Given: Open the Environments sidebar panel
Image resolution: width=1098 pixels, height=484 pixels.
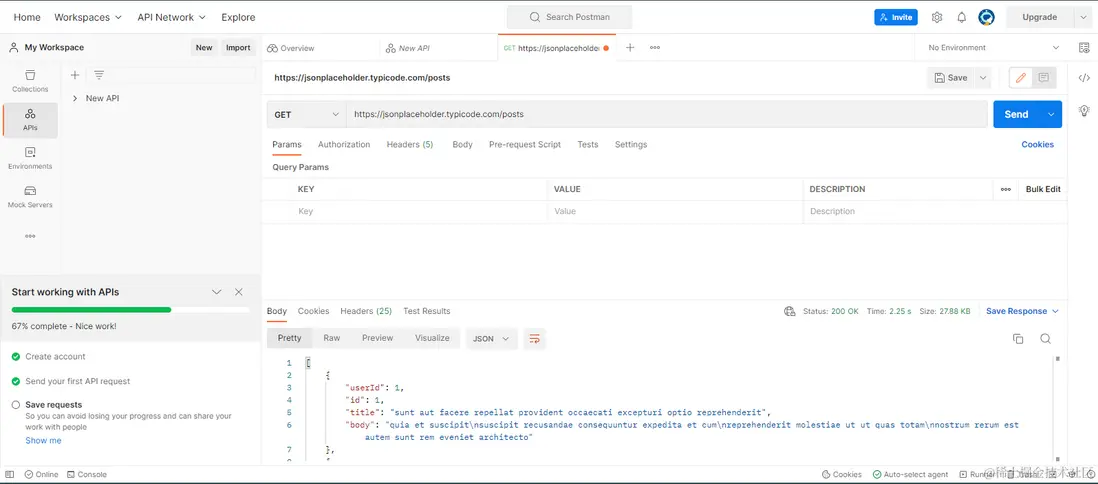Looking at the screenshot, I should [30, 158].
